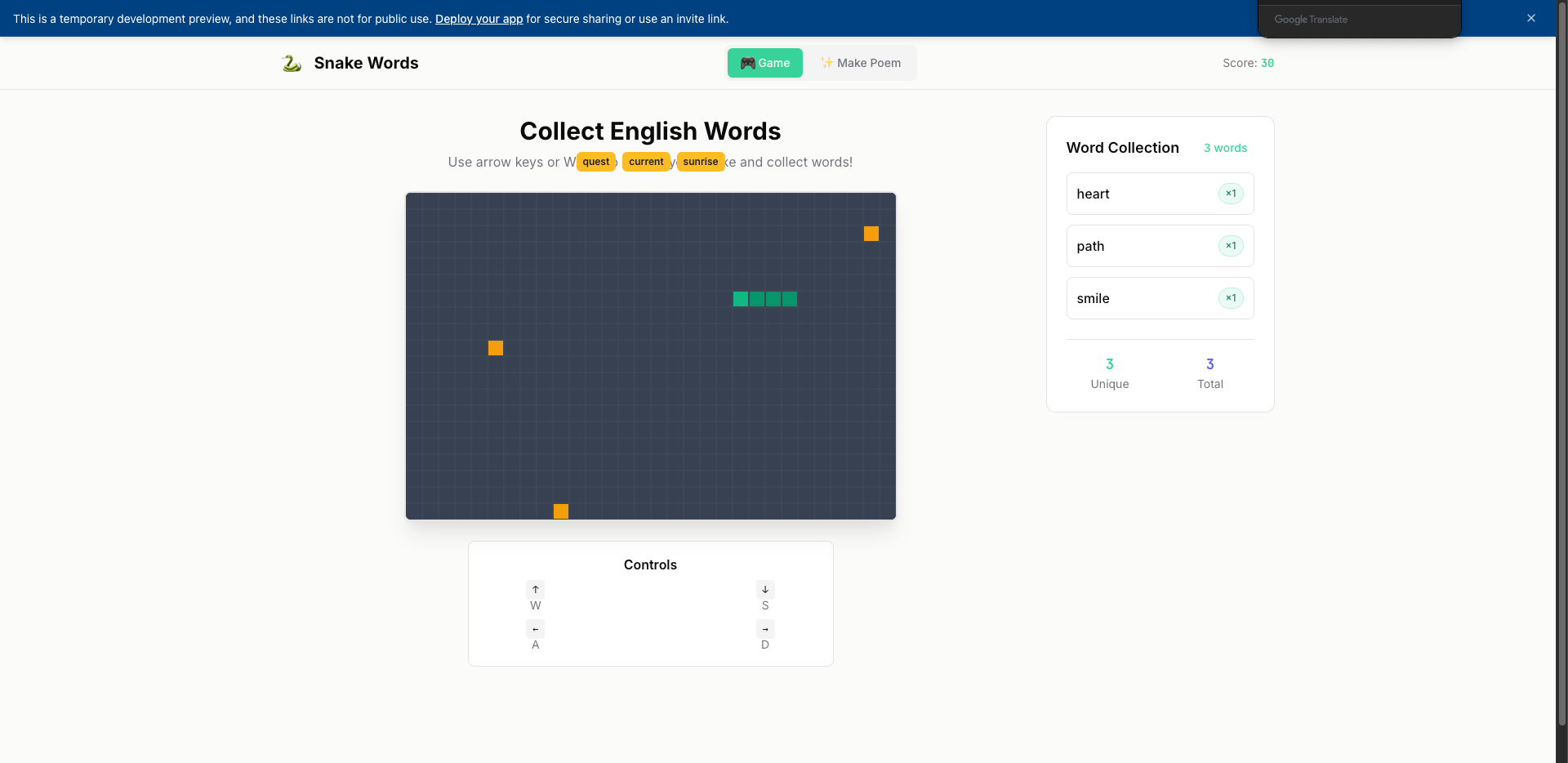
Task: Click the Snake Words title
Action: (366, 63)
